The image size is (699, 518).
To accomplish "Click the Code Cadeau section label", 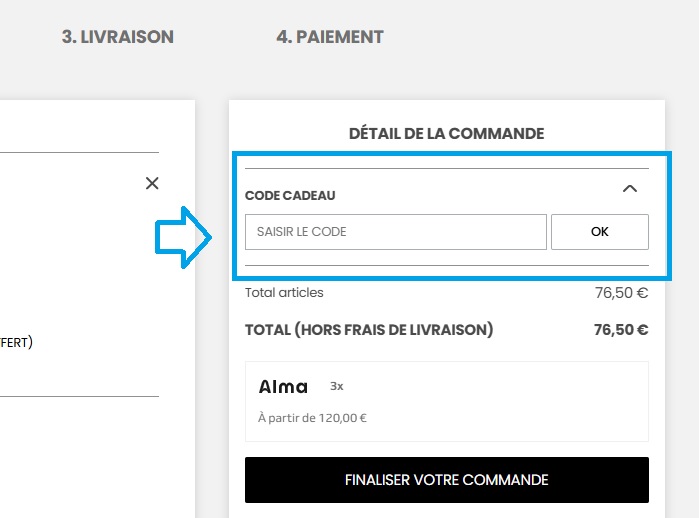I will [x=290, y=195].
